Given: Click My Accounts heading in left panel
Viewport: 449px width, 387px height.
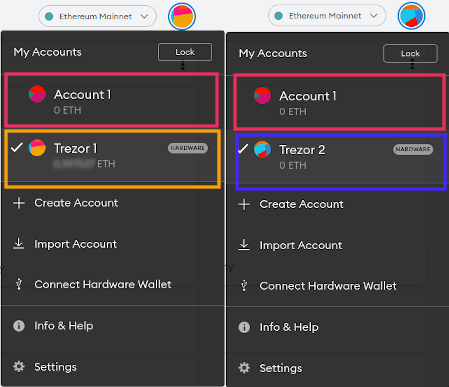Looking at the screenshot, I should click(47, 52).
